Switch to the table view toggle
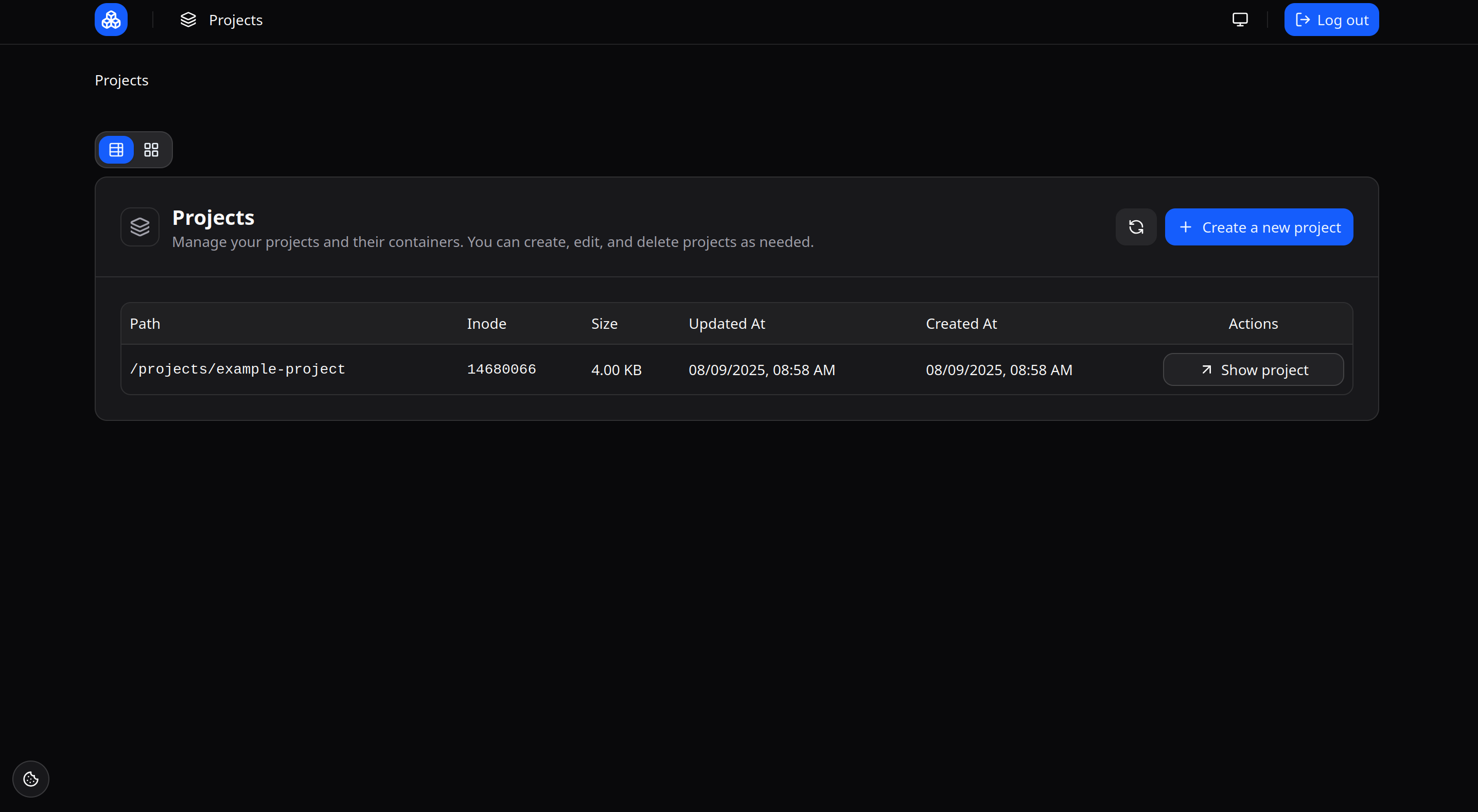The height and width of the screenshot is (812, 1478). coord(116,150)
